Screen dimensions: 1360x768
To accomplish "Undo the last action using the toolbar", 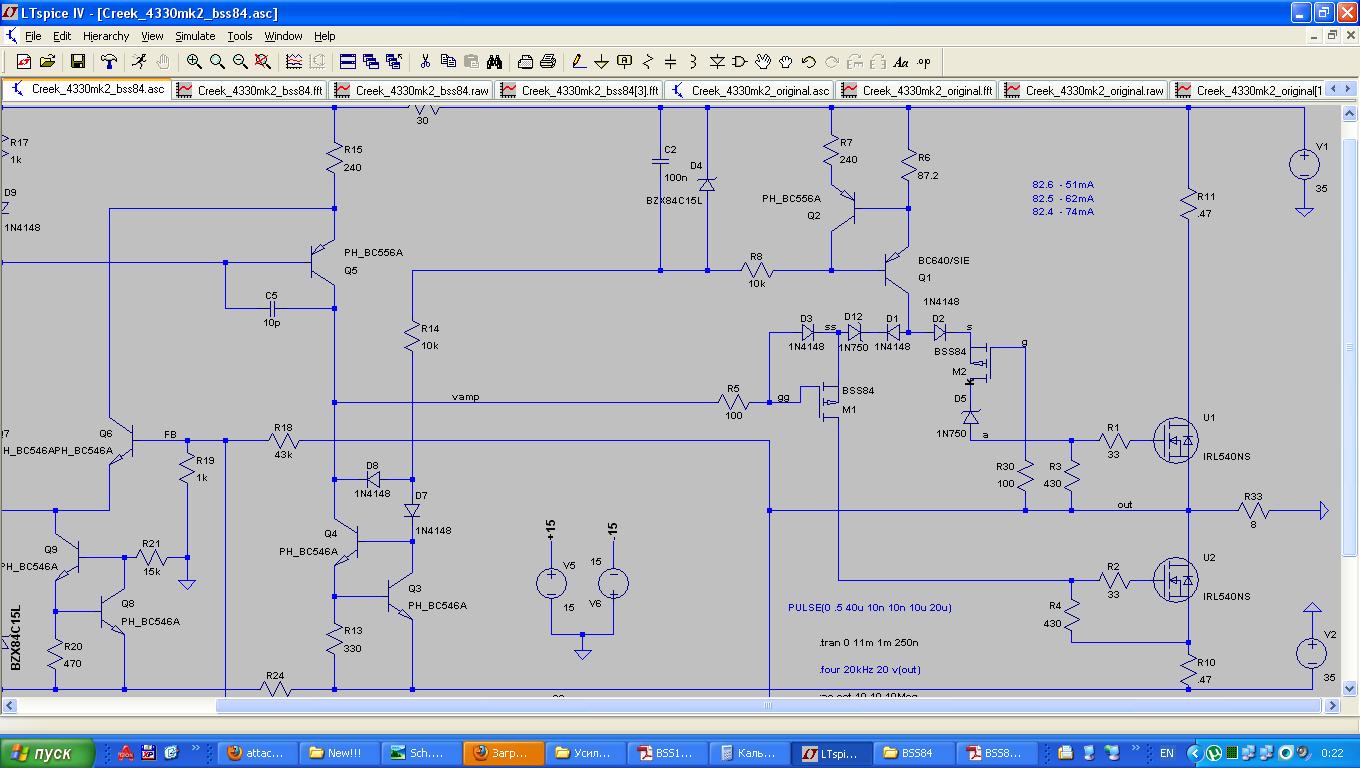I will point(809,62).
